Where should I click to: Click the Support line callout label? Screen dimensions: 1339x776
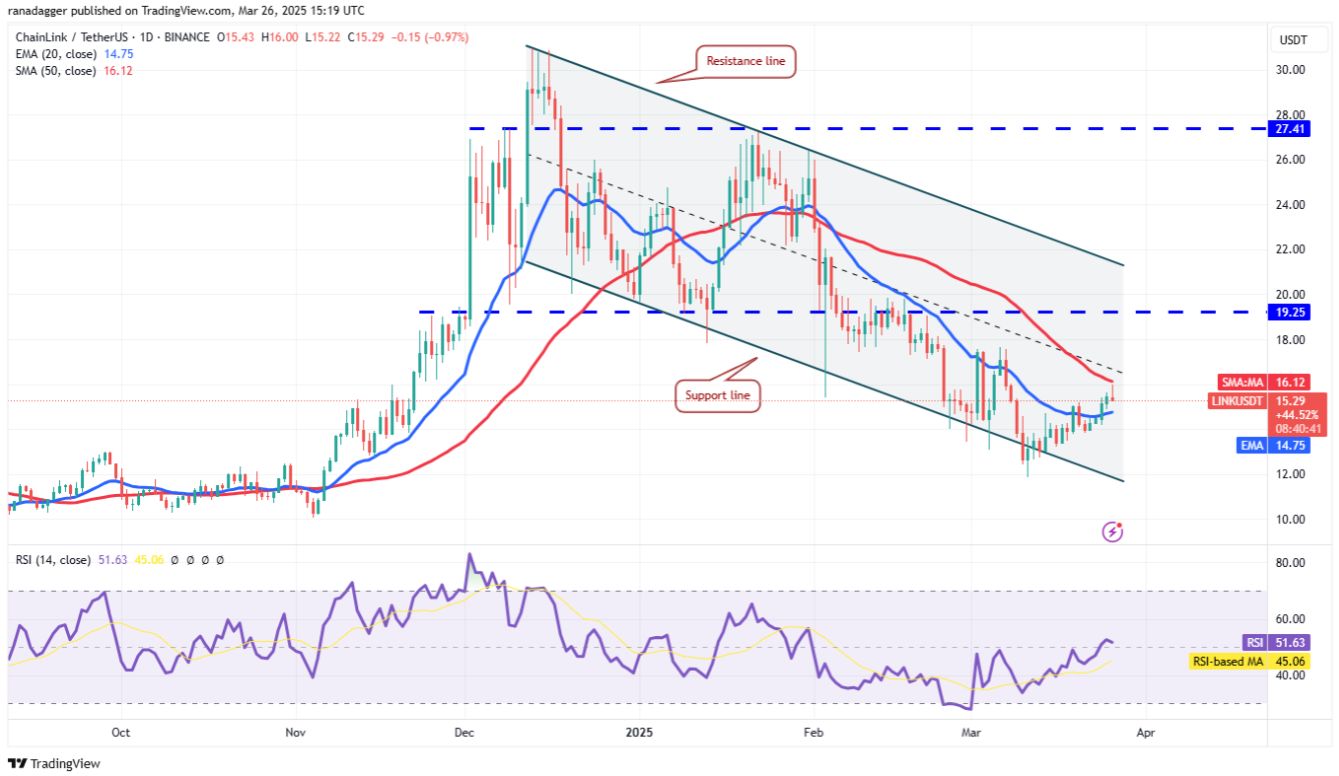point(718,396)
